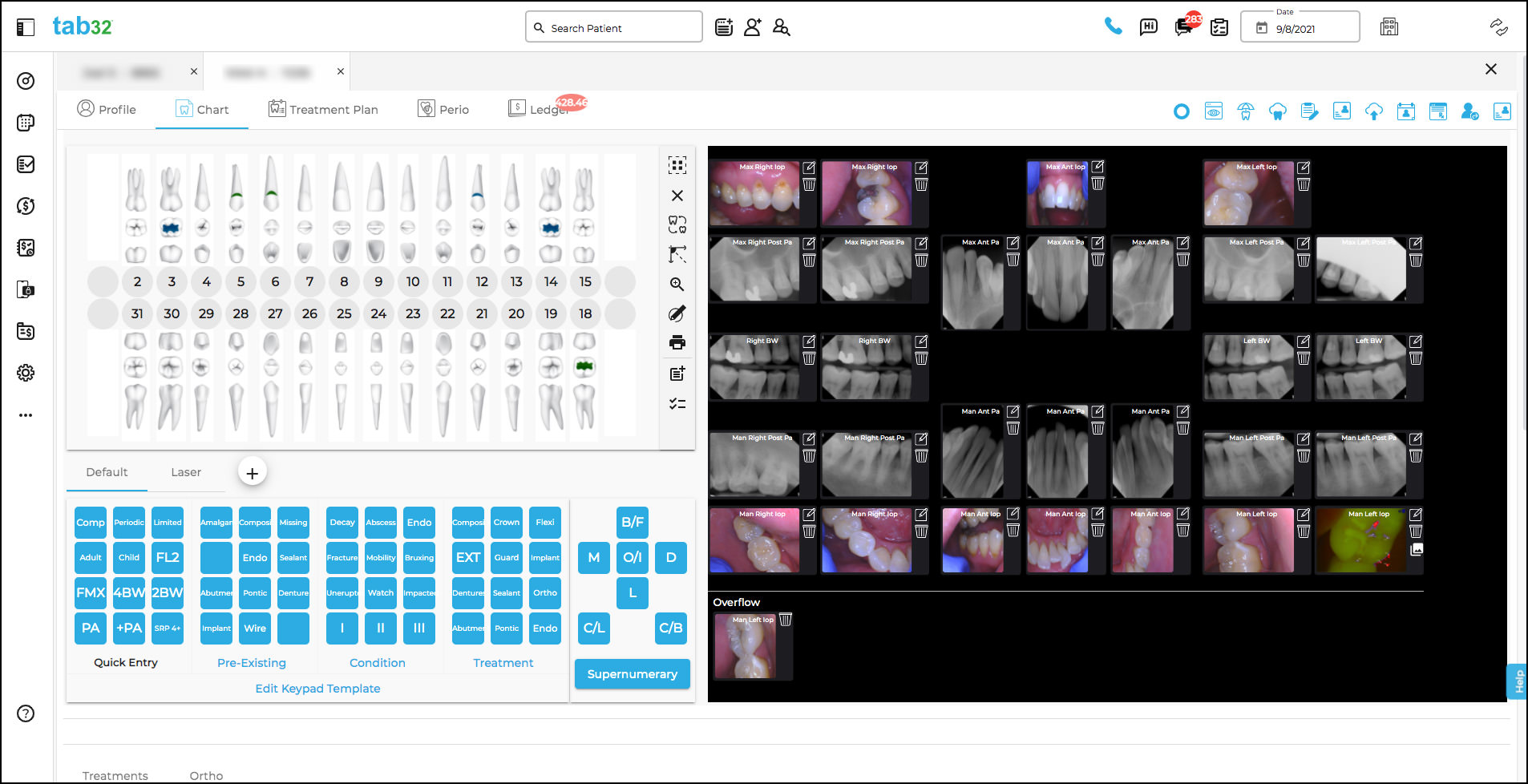The width and height of the screenshot is (1528, 784).
Task: Open the Edit Keypad Template link
Action: [x=317, y=689]
